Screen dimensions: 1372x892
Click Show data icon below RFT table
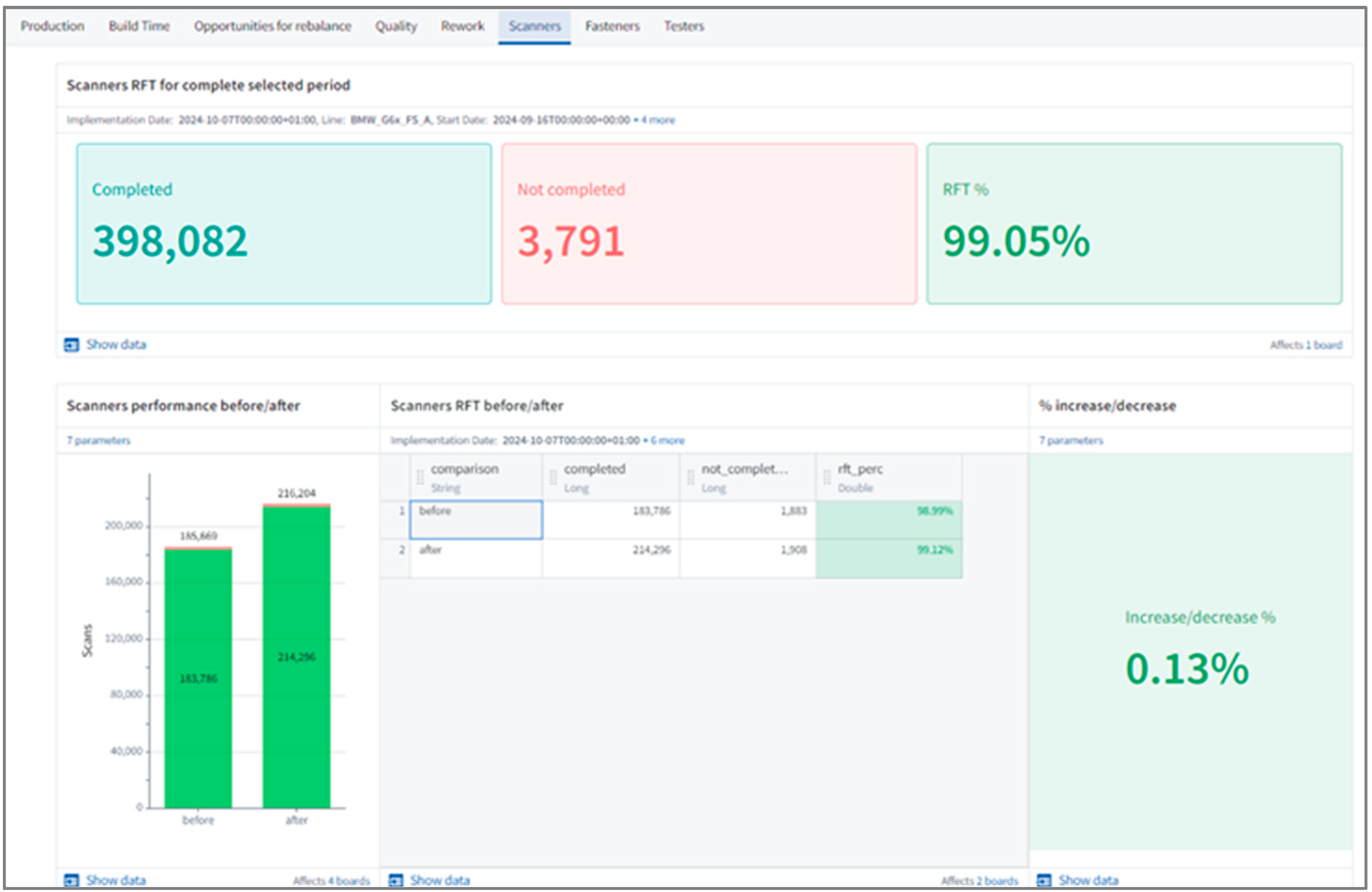point(395,880)
